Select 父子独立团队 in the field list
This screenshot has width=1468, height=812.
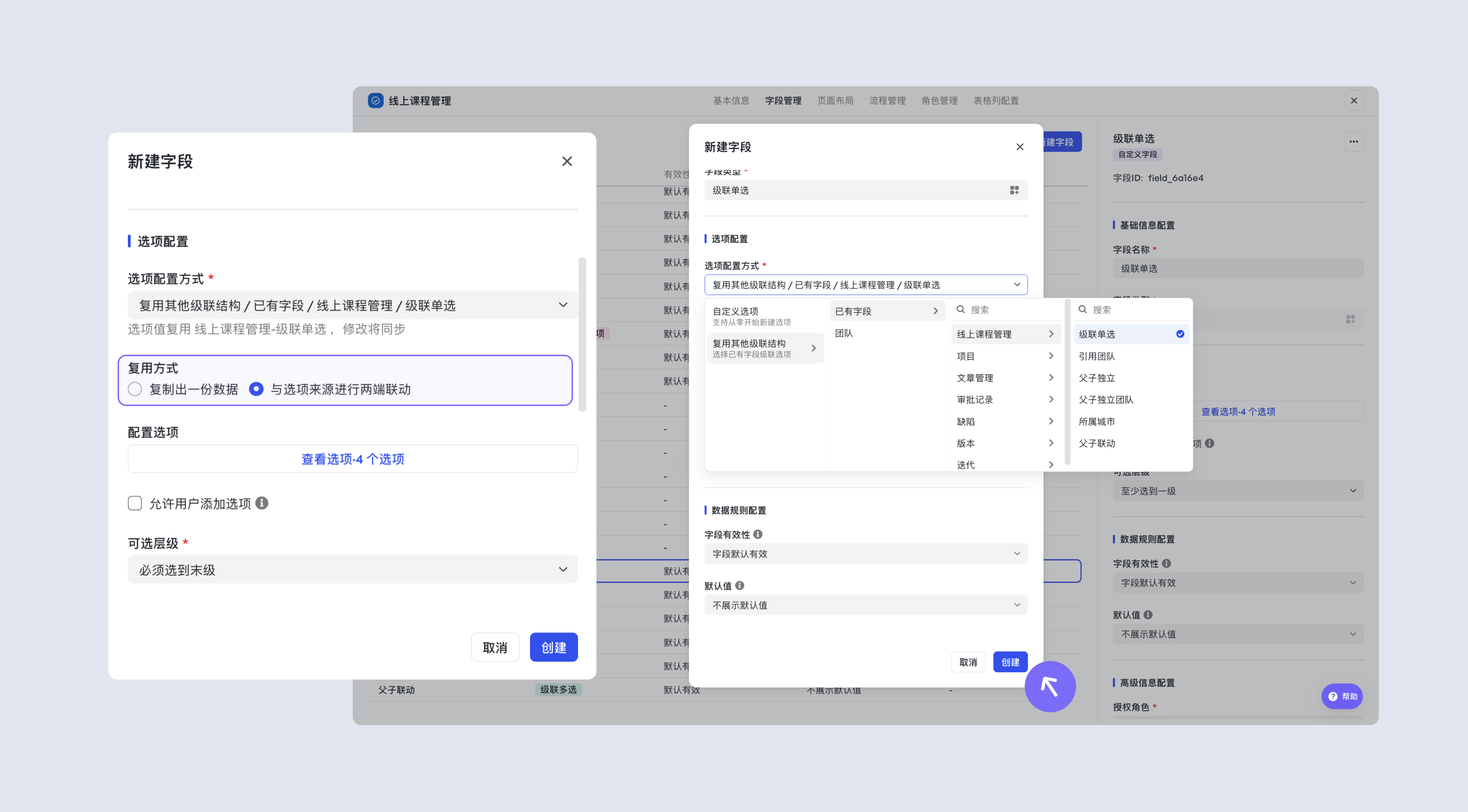coord(1131,400)
